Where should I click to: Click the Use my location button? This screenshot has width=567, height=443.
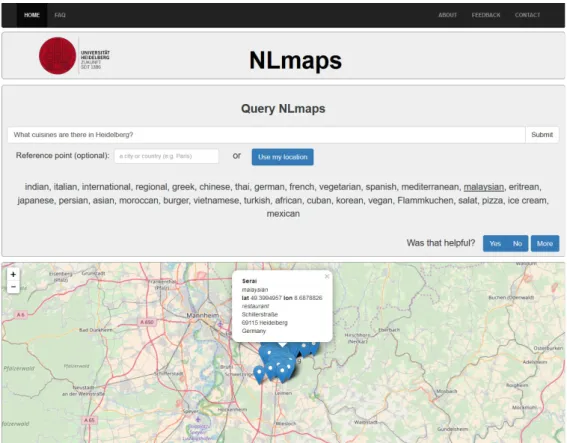283,157
